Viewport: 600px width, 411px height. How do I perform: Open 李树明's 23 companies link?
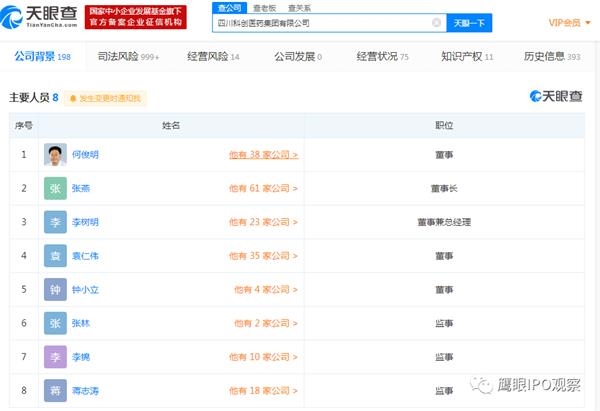(263, 222)
